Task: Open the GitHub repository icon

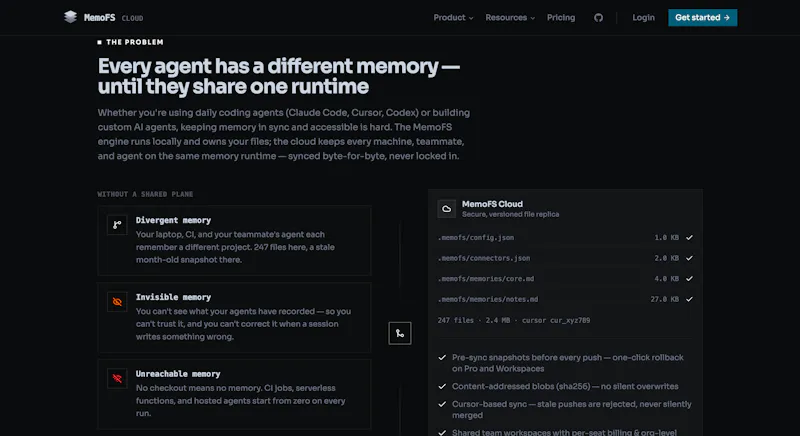Action: (x=598, y=18)
